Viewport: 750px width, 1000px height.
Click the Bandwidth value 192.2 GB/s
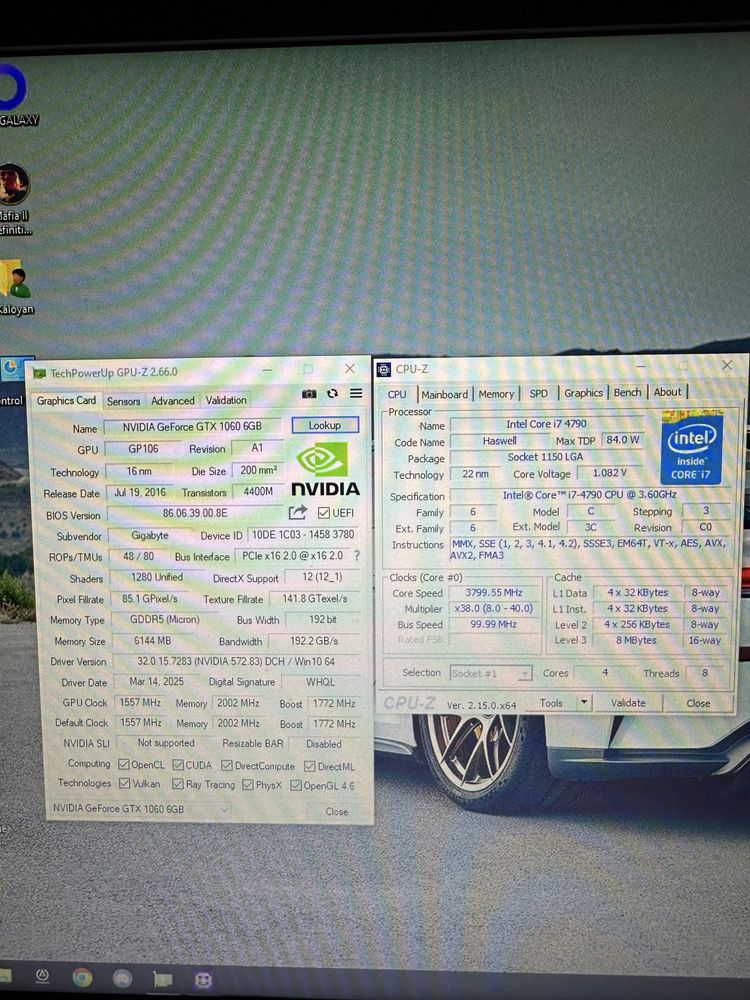pos(314,640)
